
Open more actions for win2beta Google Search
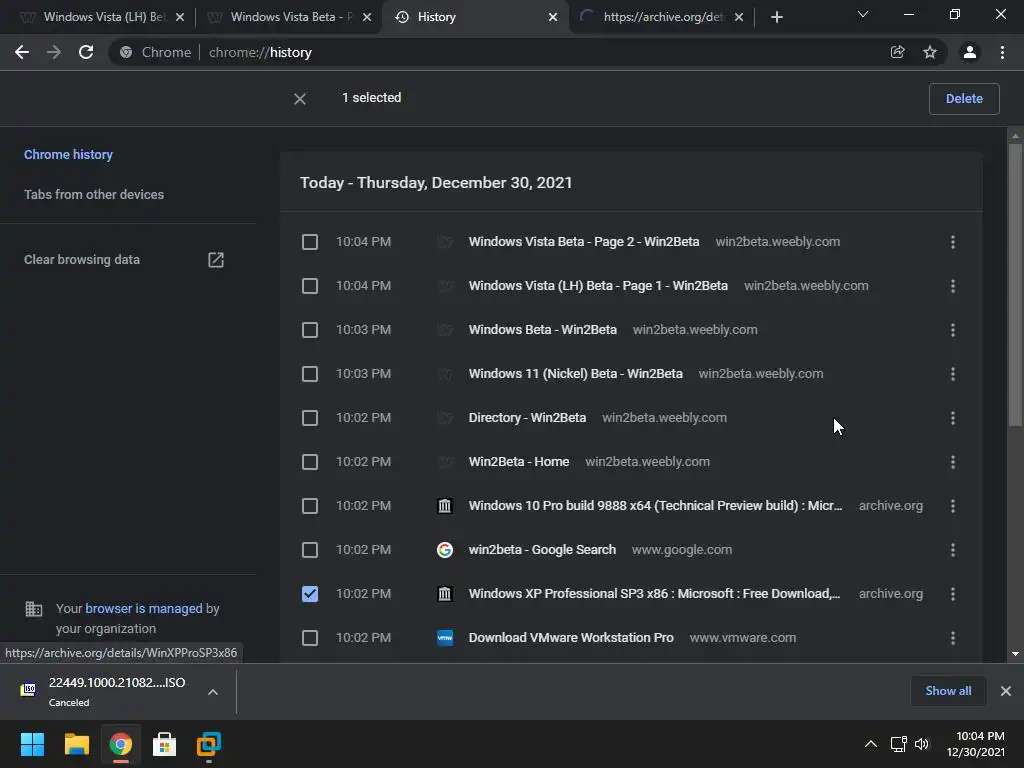tap(953, 550)
